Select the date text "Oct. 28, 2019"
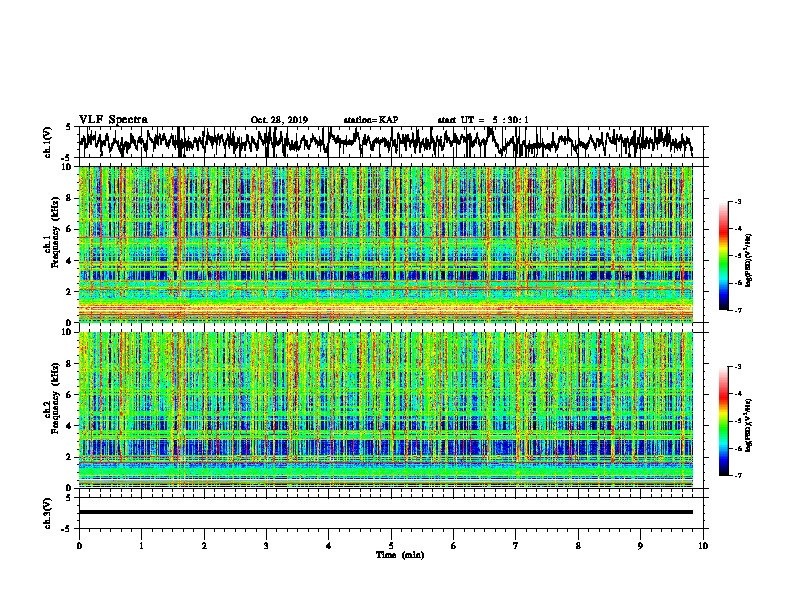 [x=279, y=120]
